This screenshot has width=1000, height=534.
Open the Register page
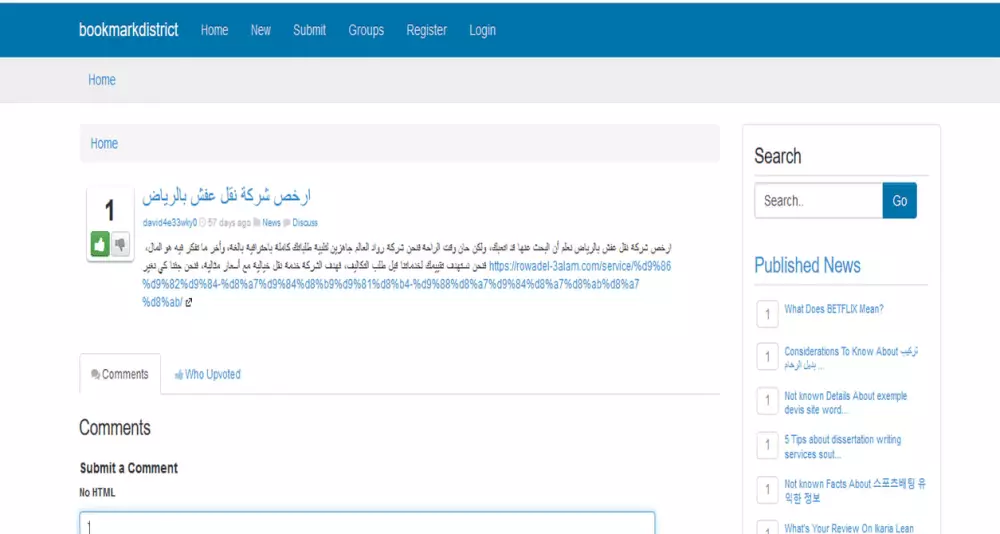tap(427, 30)
